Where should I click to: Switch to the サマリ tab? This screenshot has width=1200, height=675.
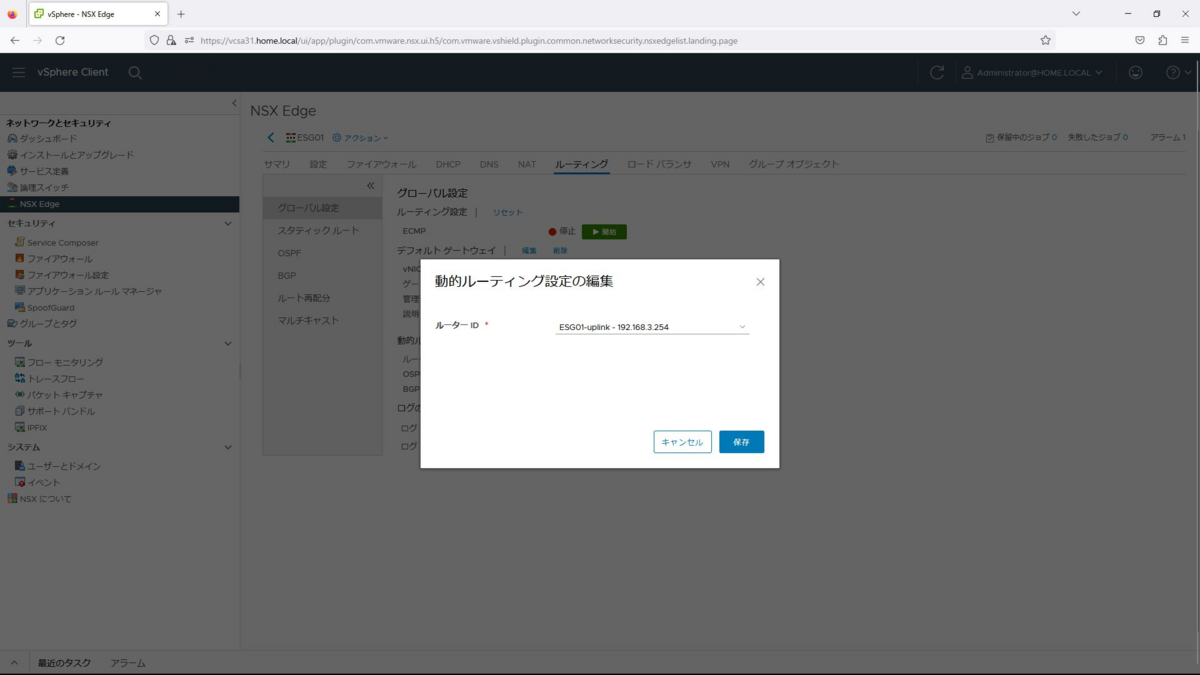pyautogui.click(x=277, y=164)
